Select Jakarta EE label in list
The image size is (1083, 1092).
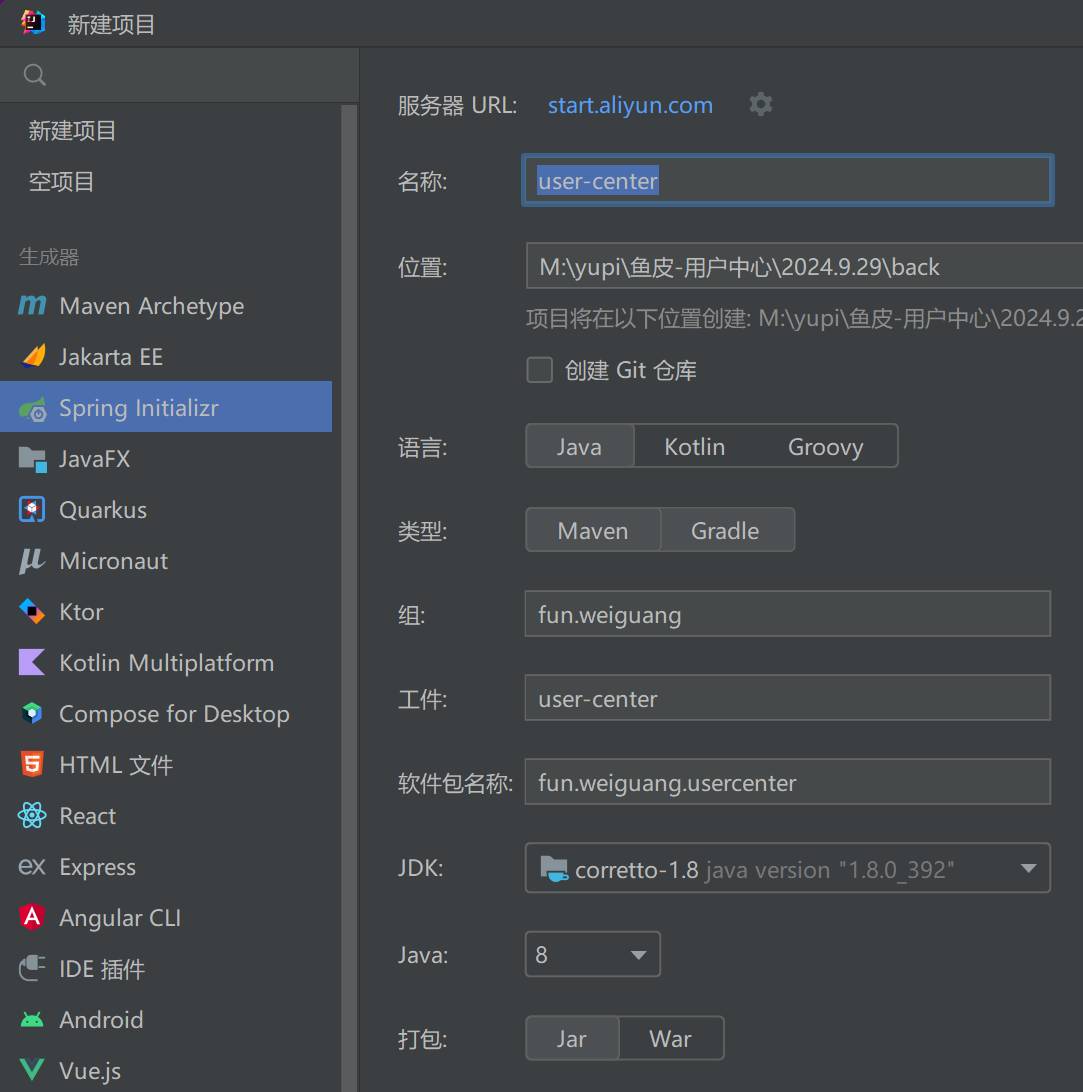[x=111, y=357]
